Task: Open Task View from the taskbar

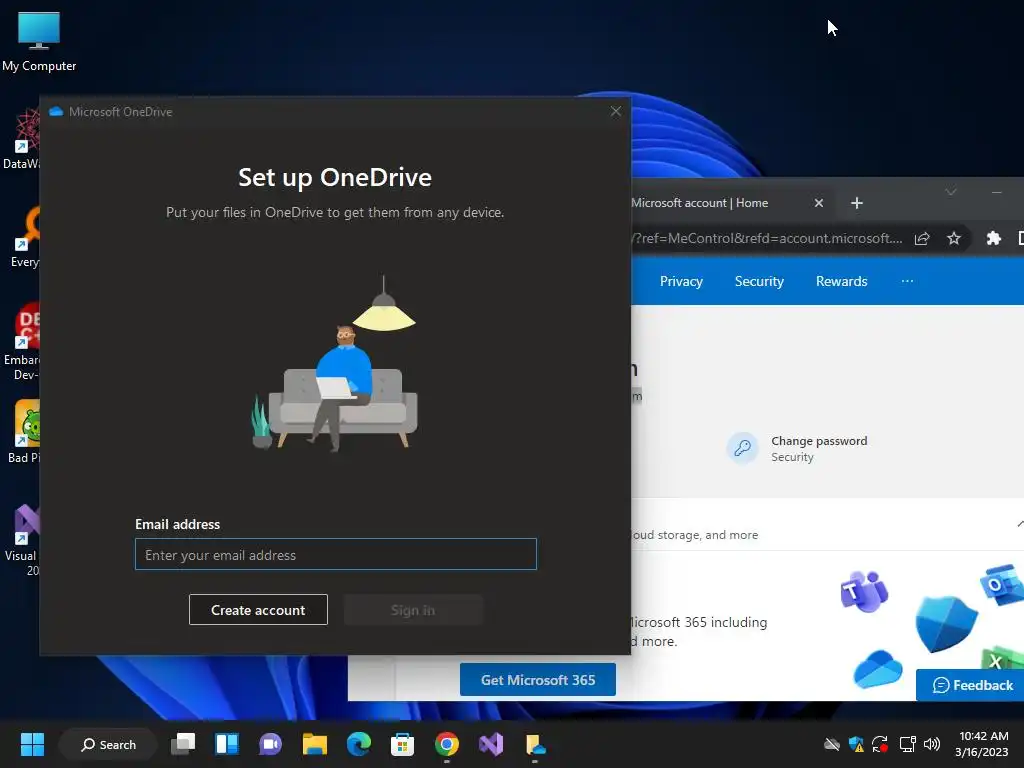Action: point(183,744)
